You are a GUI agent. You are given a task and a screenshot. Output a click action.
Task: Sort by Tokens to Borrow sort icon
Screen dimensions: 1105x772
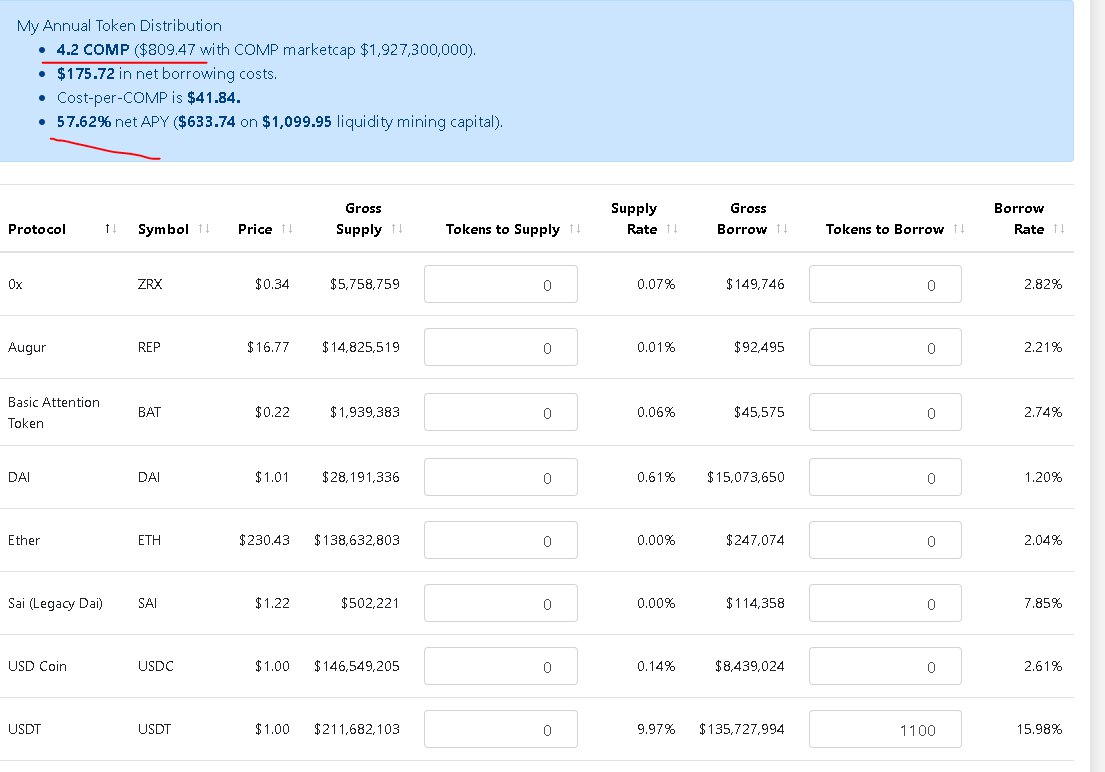pyautogui.click(x=958, y=228)
